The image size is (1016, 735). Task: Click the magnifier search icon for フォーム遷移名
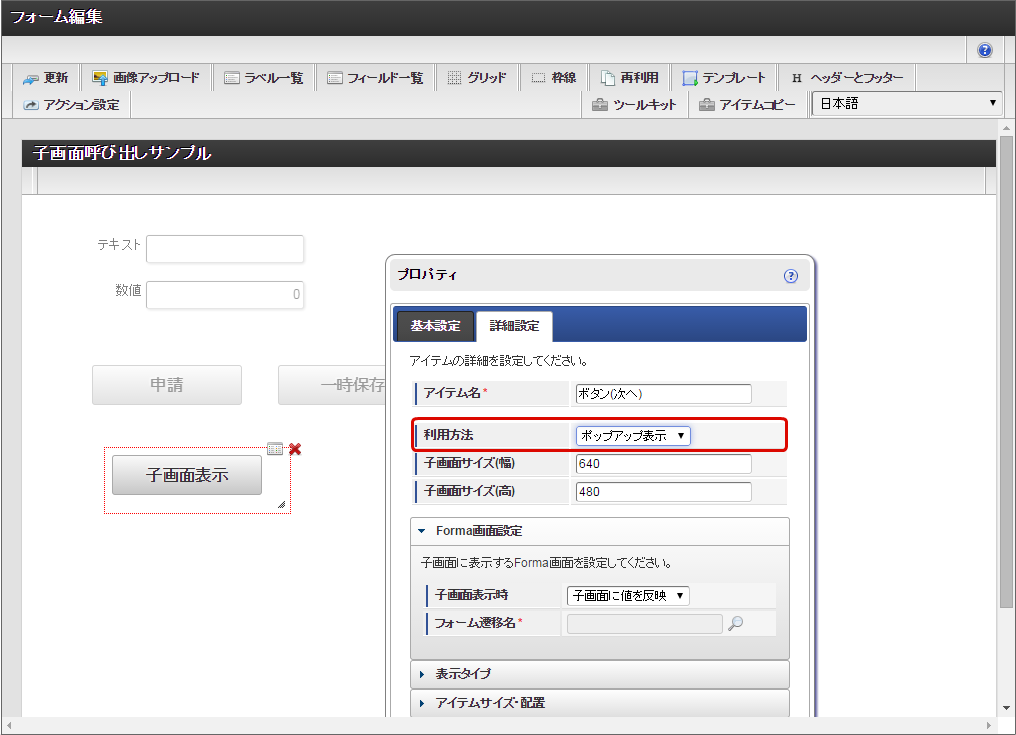pyautogui.click(x=736, y=624)
